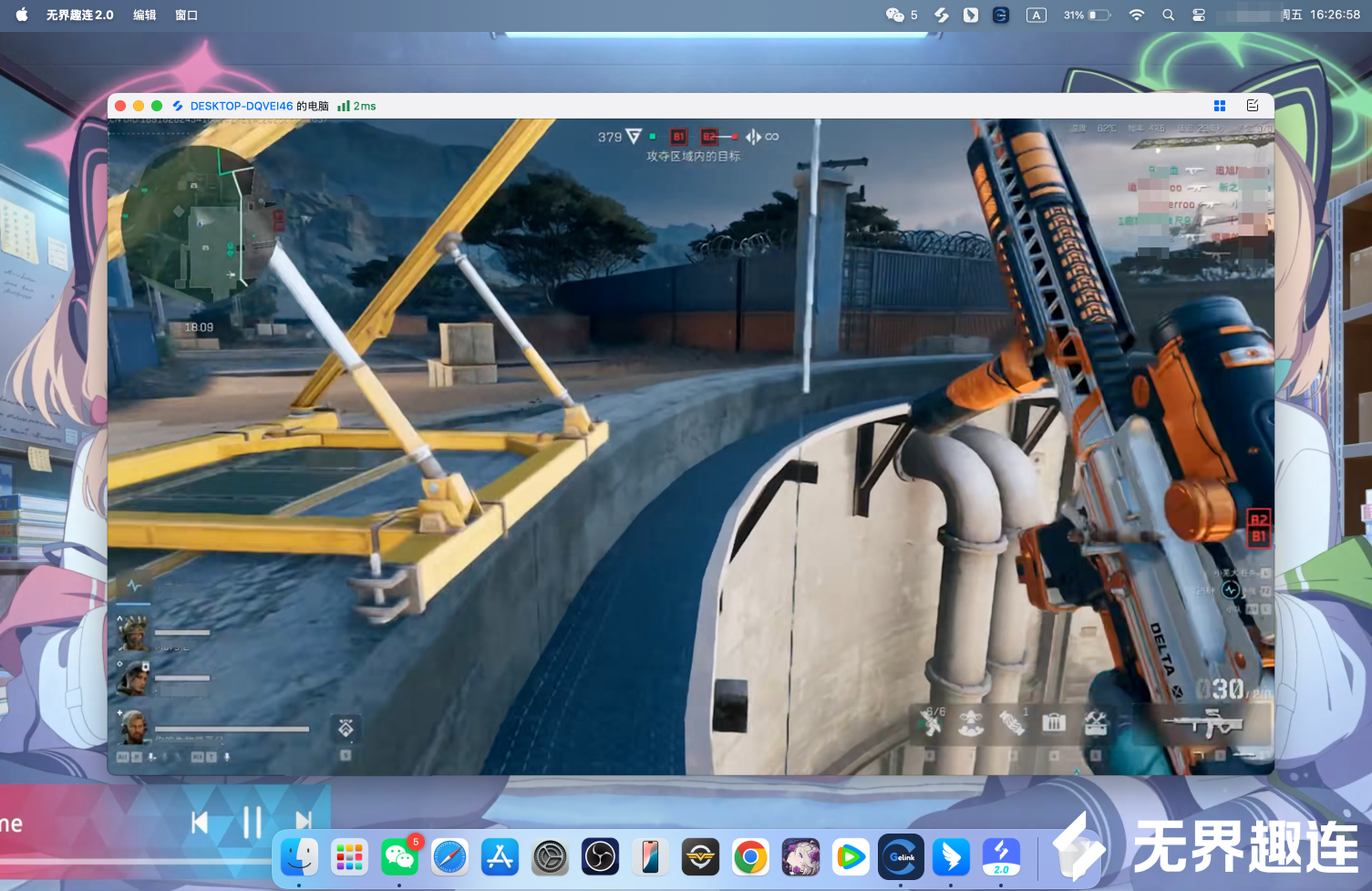Click the 攻夺区域内的目标 objective text
Screen dimensions: 1372x891
[694, 157]
